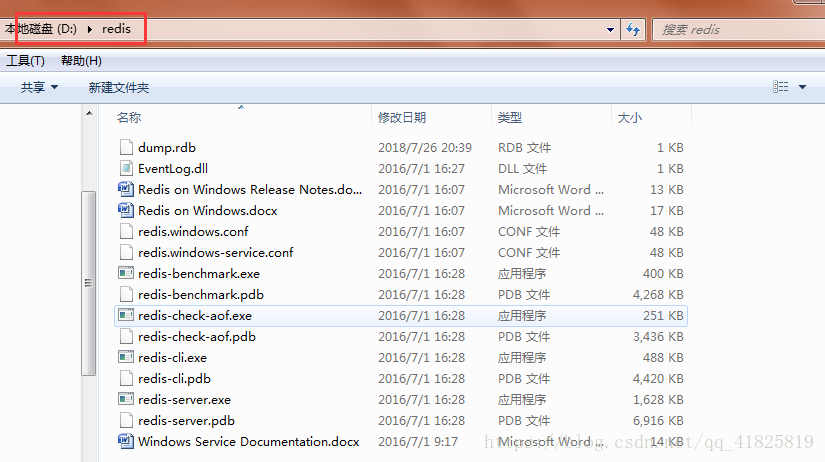The width and height of the screenshot is (825, 462).
Task: Select the redis-server.pdb file name
Action: 186,421
